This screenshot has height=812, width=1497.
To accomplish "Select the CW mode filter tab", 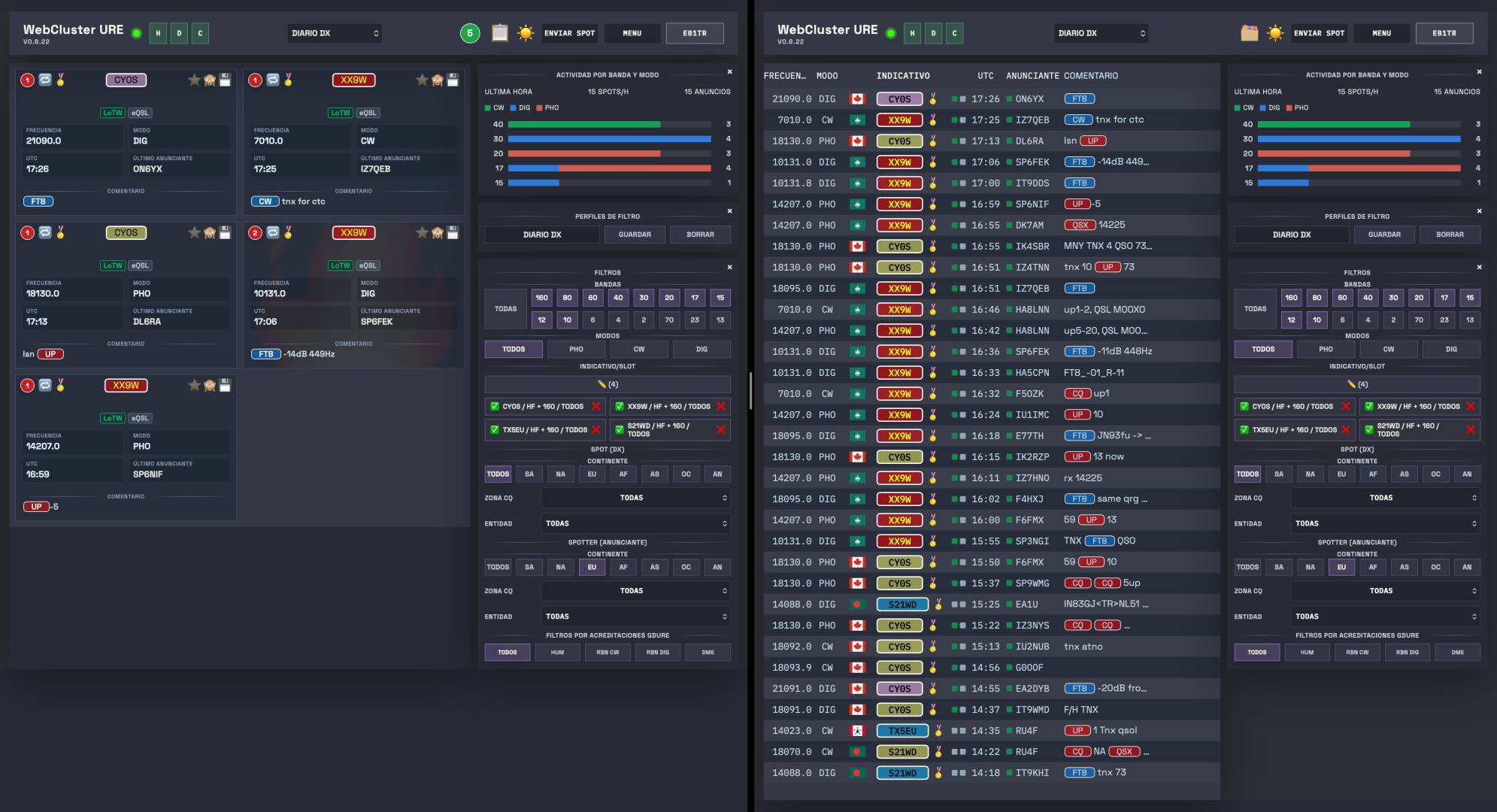I will 638,349.
